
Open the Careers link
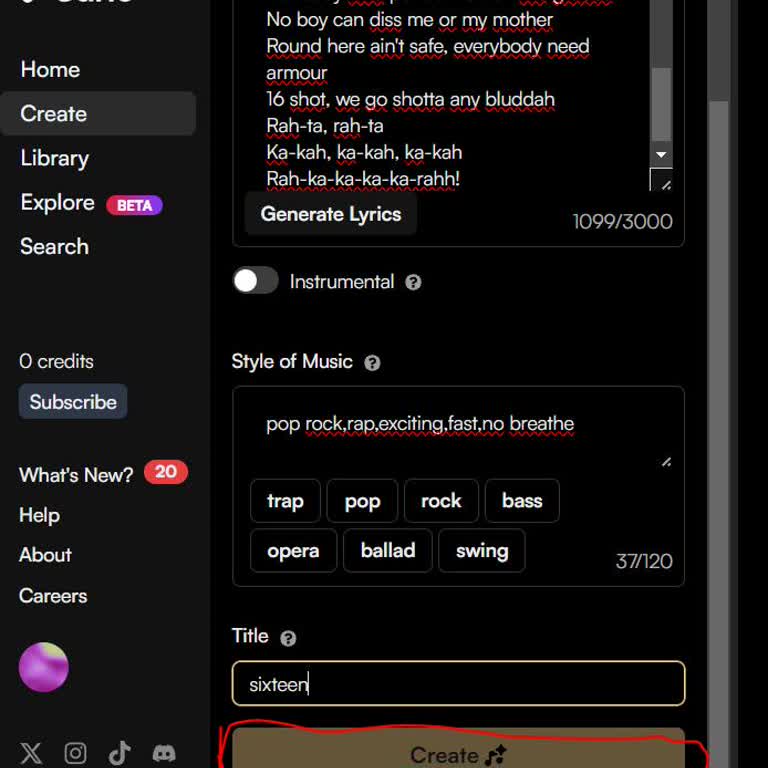pyautogui.click(x=53, y=596)
